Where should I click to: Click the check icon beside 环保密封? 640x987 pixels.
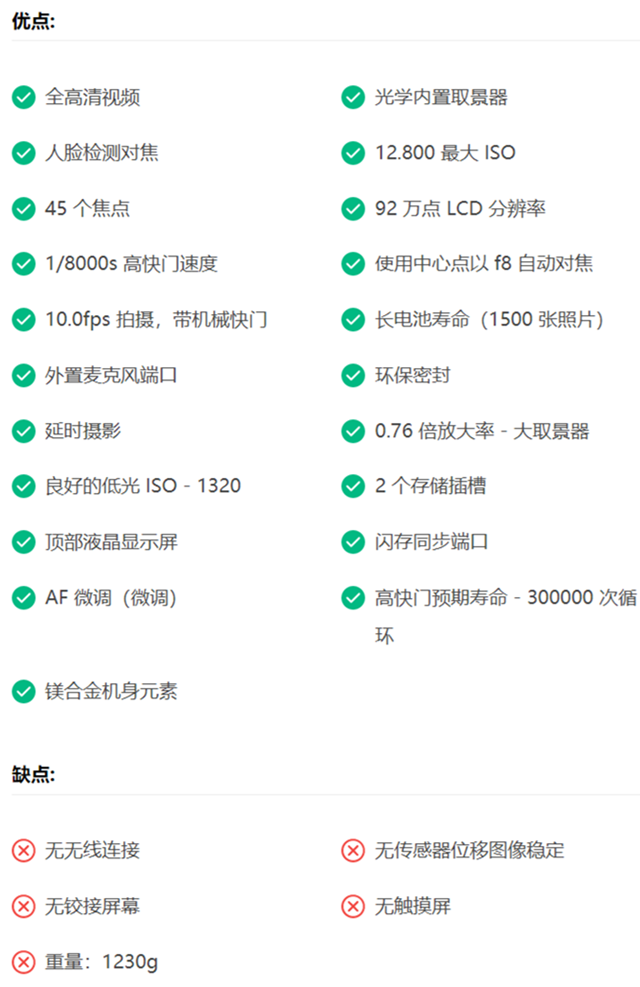tap(353, 375)
